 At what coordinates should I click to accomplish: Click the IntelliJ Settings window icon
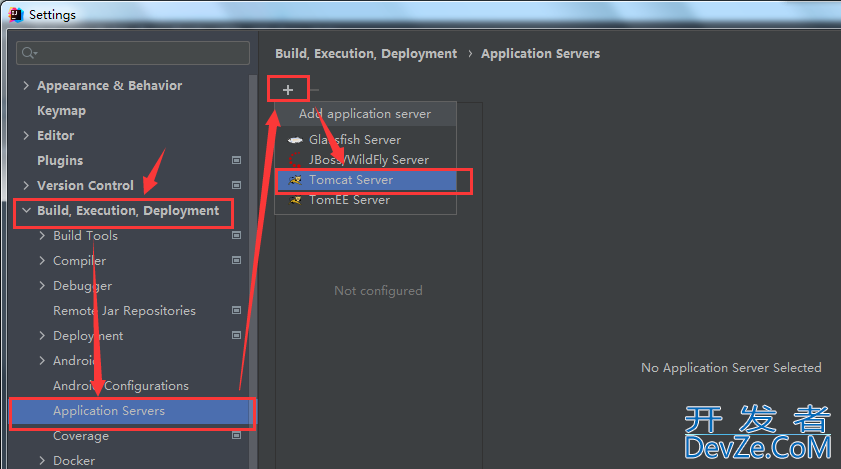pyautogui.click(x=16, y=14)
